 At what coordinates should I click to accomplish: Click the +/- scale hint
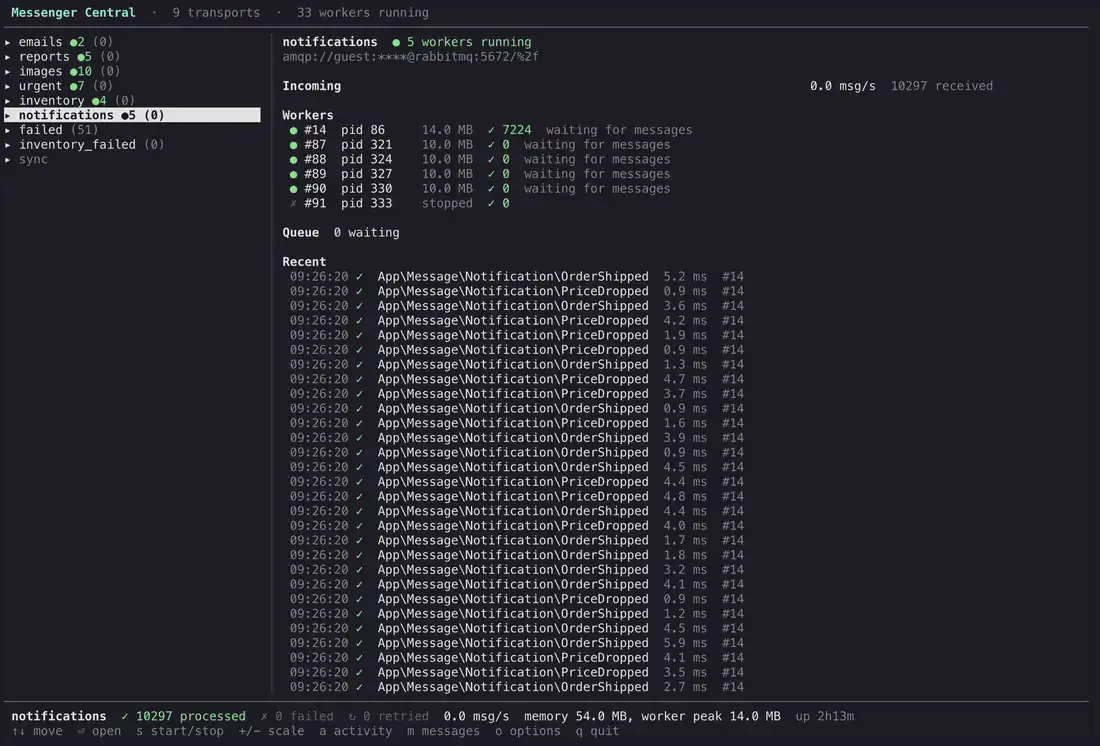pos(271,731)
